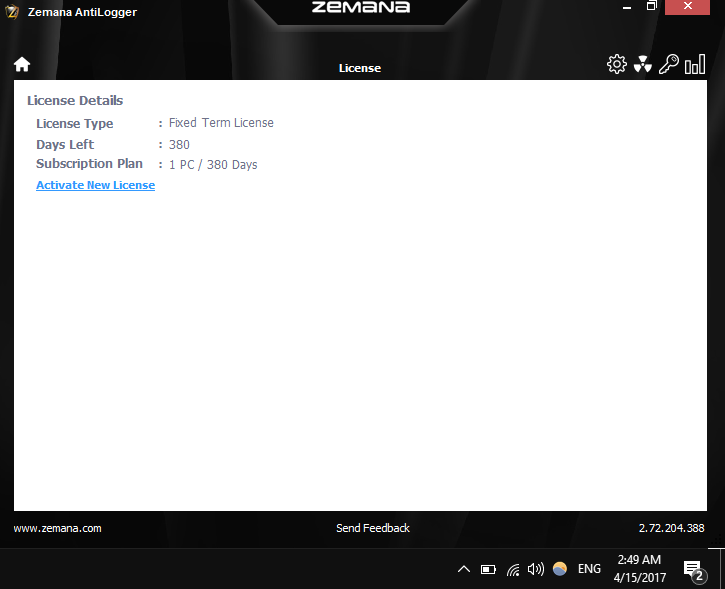725x589 pixels.
Task: Click the Show desktop strip
Action: tap(722, 569)
